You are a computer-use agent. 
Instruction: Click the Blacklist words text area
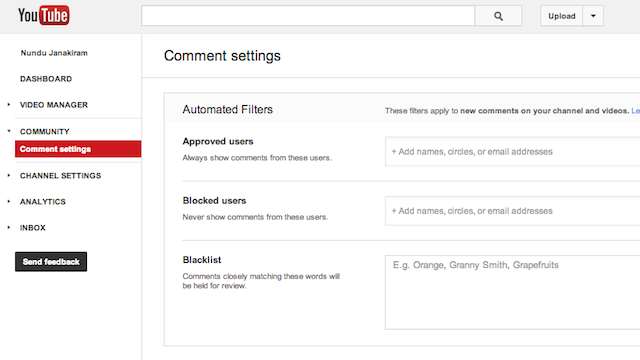pyautogui.click(x=512, y=292)
